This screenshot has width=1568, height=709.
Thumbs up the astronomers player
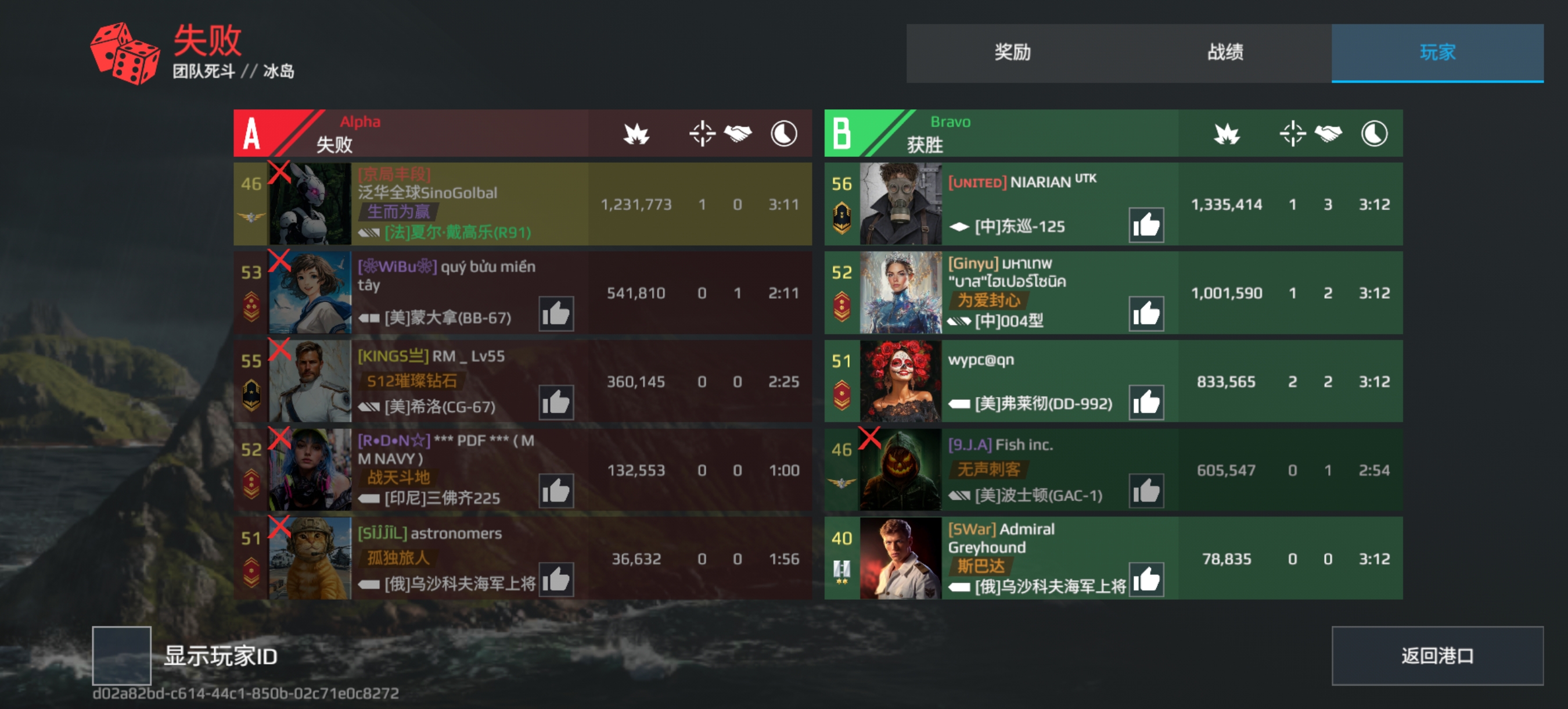click(556, 579)
